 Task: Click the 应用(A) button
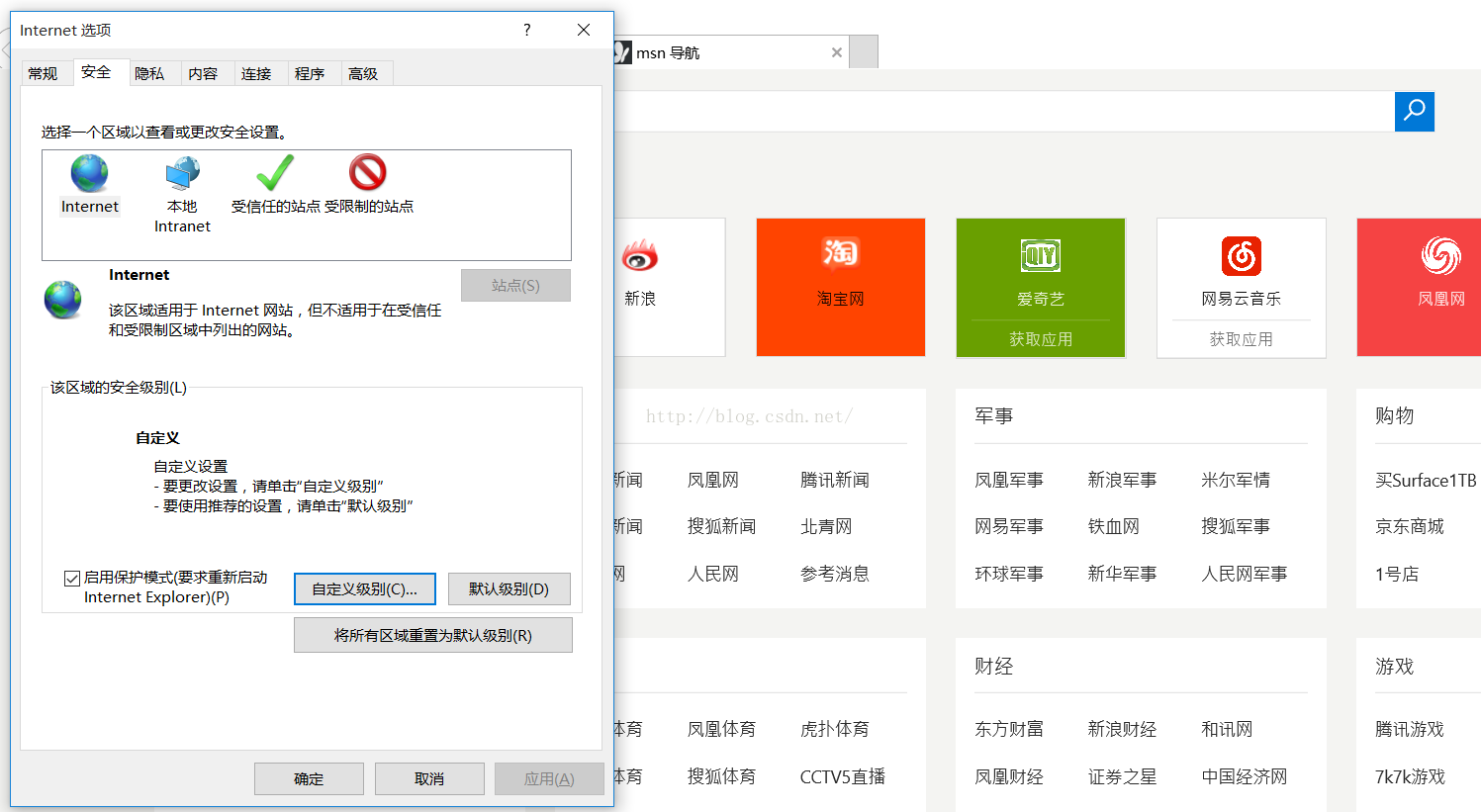coord(549,778)
